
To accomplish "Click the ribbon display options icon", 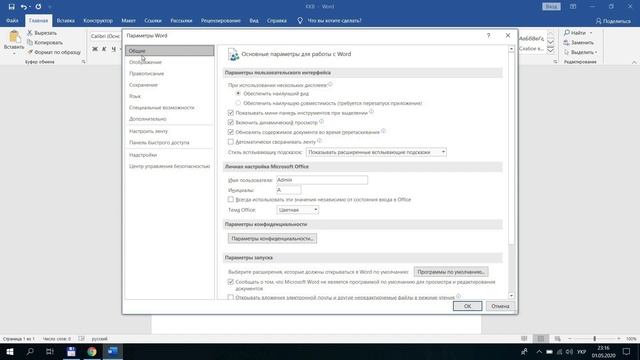I will pyautogui.click(x=573, y=7).
